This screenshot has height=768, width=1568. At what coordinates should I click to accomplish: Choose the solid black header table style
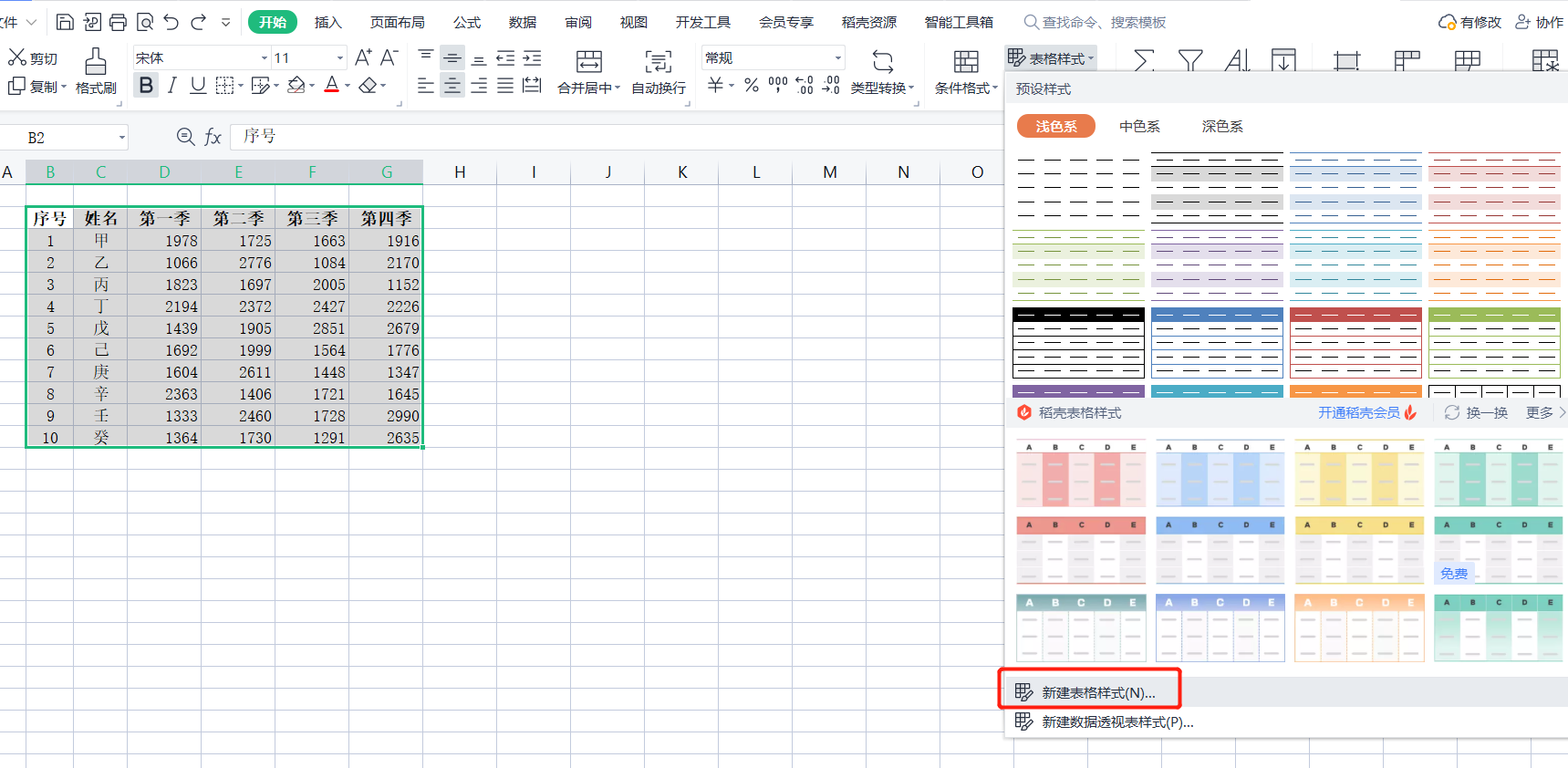click(1078, 343)
